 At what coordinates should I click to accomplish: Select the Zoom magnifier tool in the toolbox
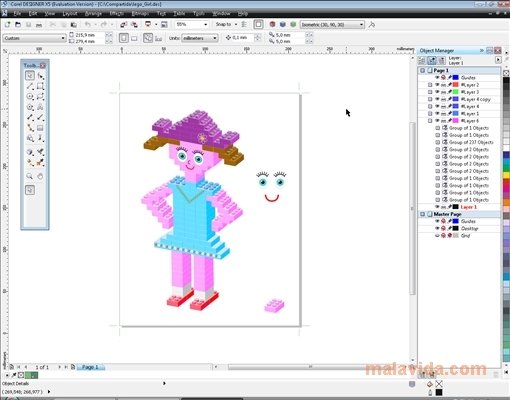pos(30,176)
